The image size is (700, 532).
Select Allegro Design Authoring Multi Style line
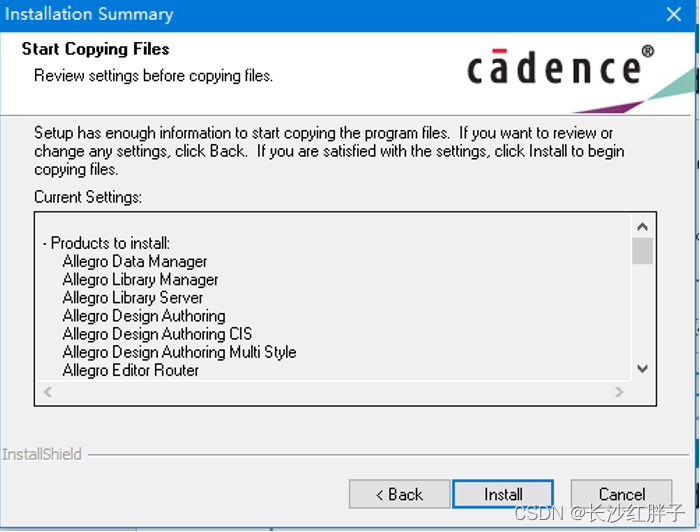(x=179, y=352)
